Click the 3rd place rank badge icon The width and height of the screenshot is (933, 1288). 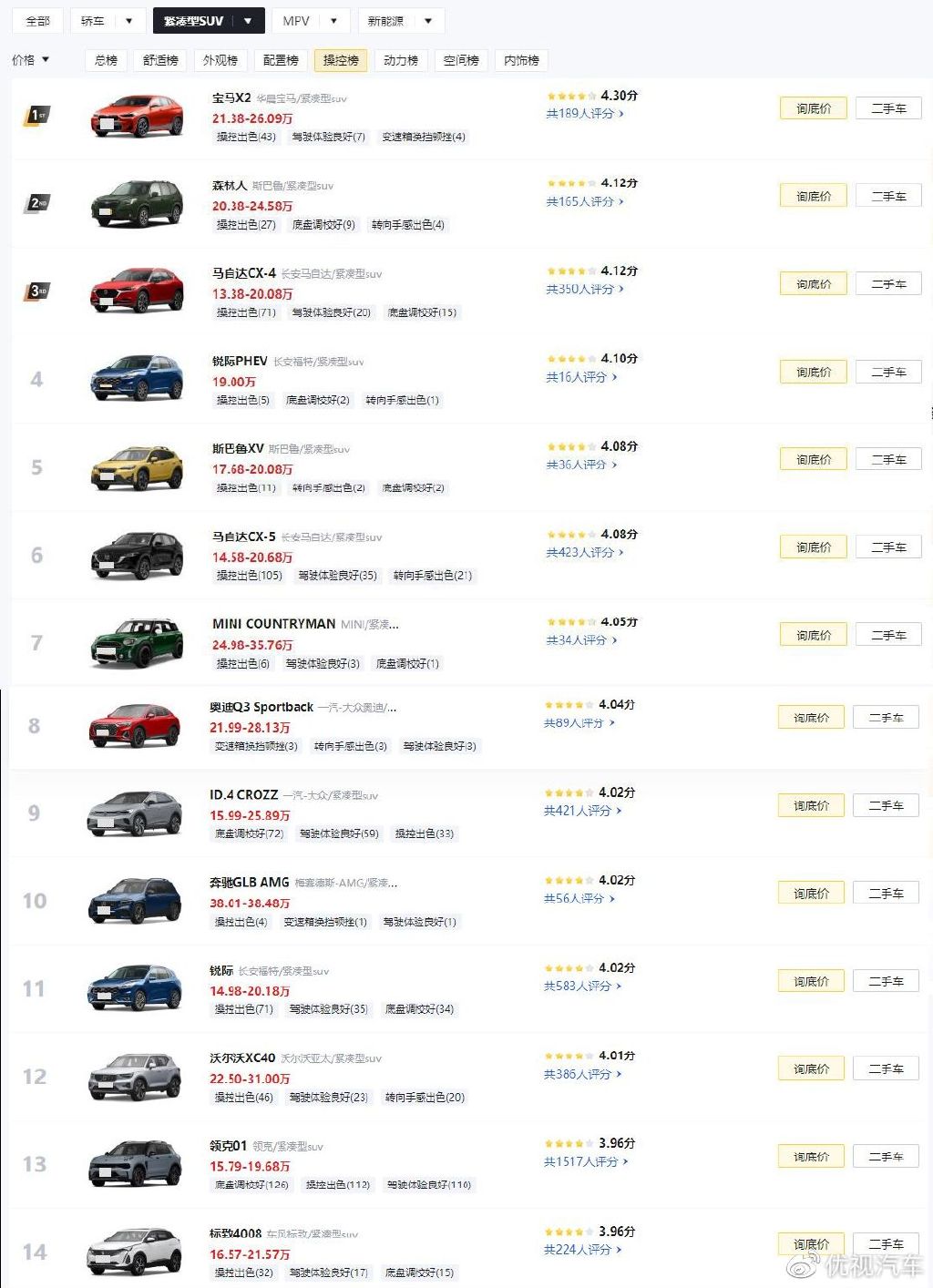(x=36, y=291)
